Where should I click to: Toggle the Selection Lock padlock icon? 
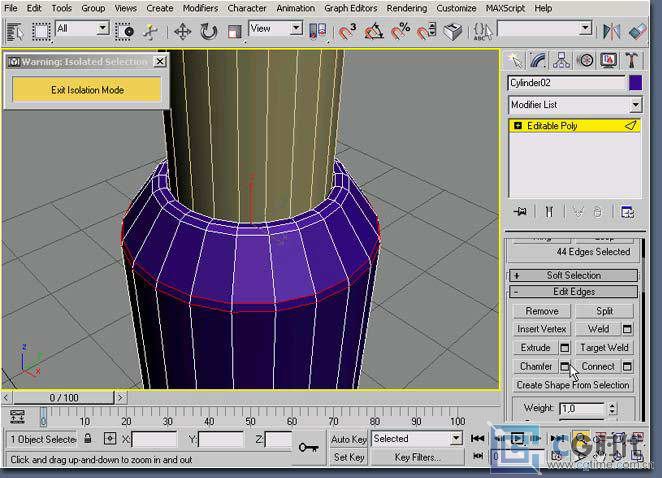[x=88, y=438]
